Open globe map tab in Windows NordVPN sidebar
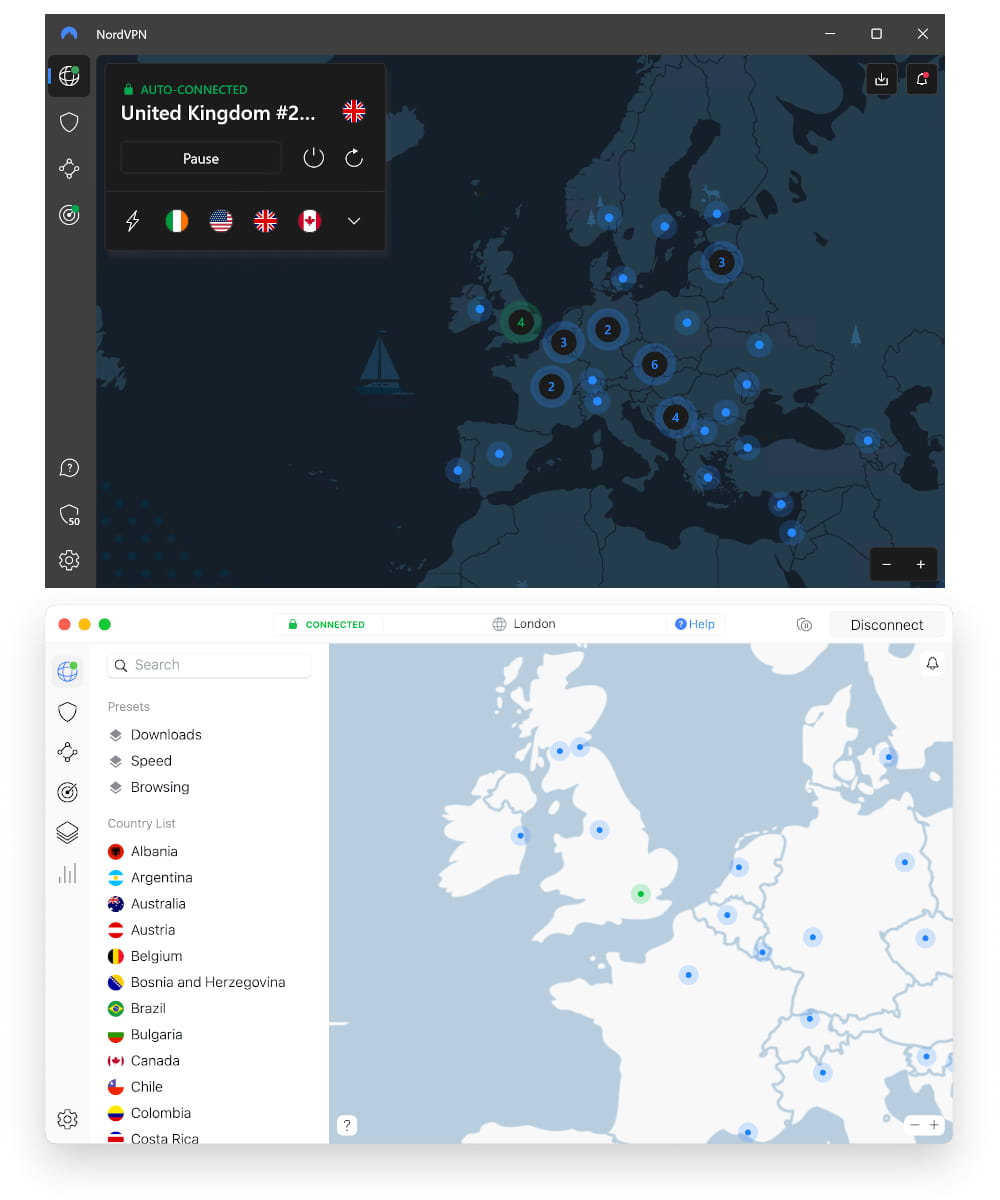 coord(69,76)
